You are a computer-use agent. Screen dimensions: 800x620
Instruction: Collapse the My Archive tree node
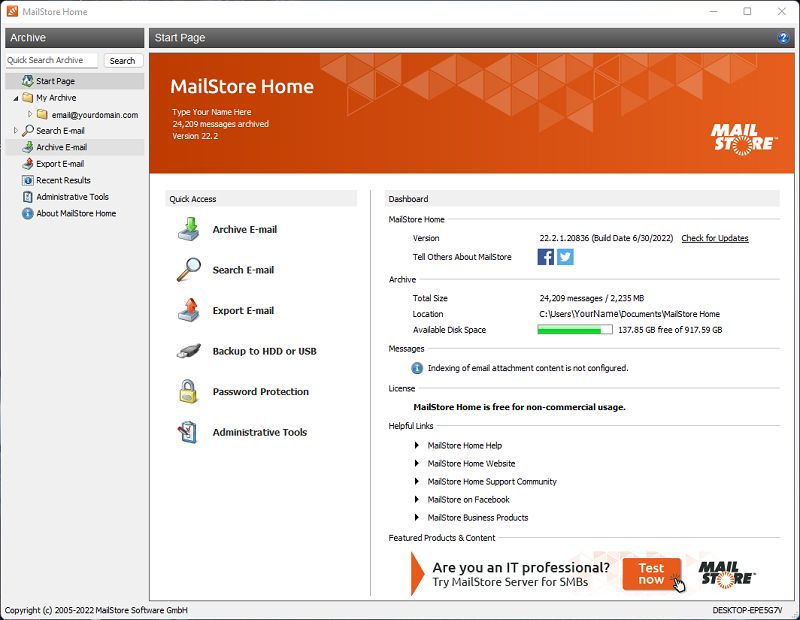(x=16, y=98)
